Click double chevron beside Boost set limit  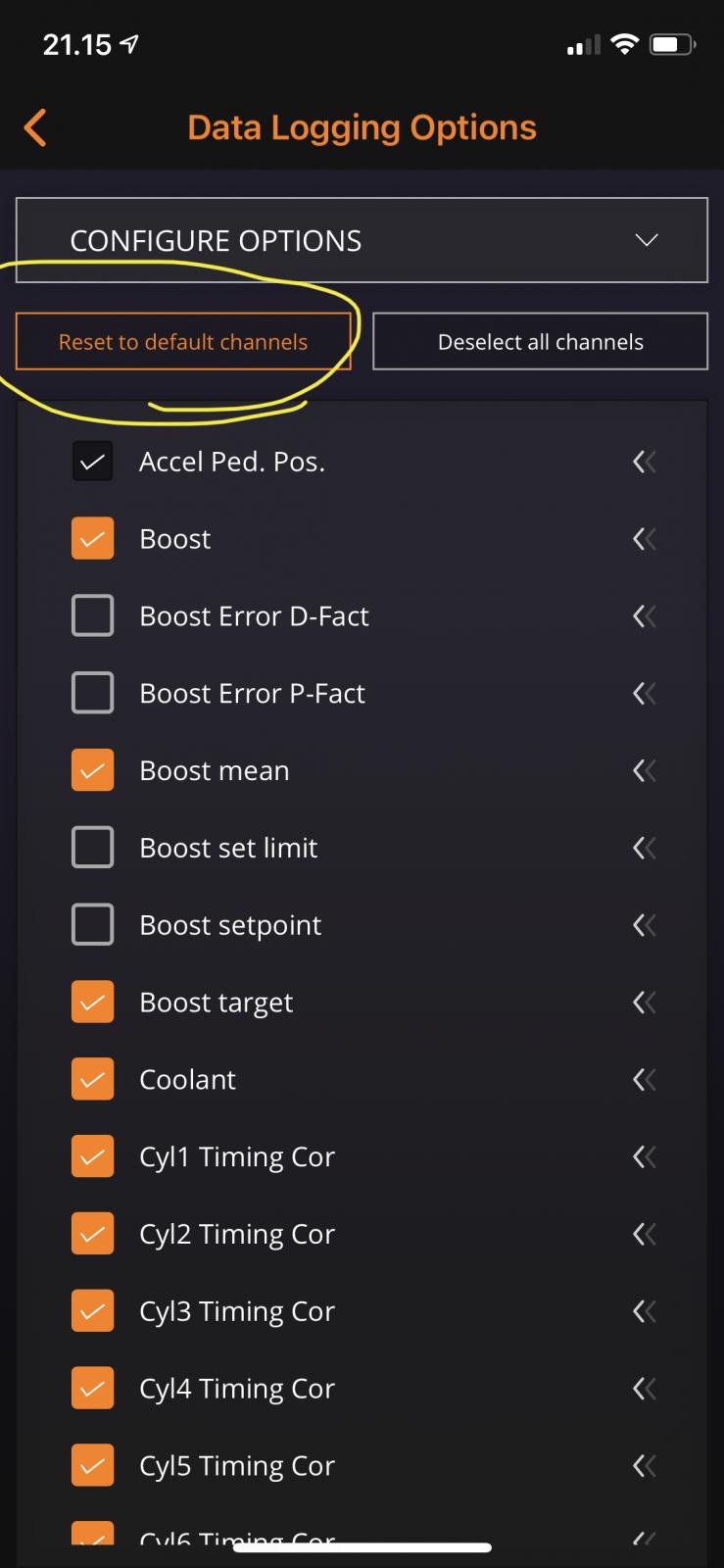[644, 848]
